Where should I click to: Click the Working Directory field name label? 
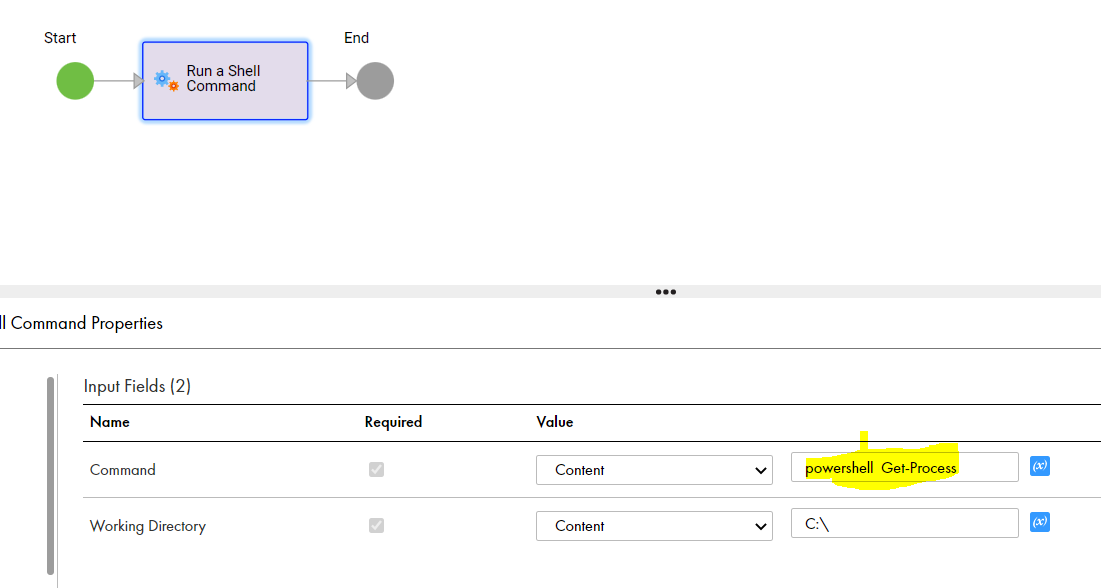pos(147,526)
